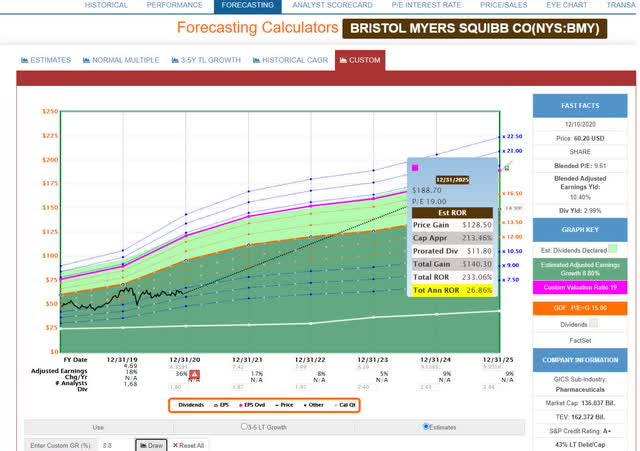Click the light green Est. Dividends Declared swatch
The height and width of the screenshot is (451, 640).
click(613, 249)
